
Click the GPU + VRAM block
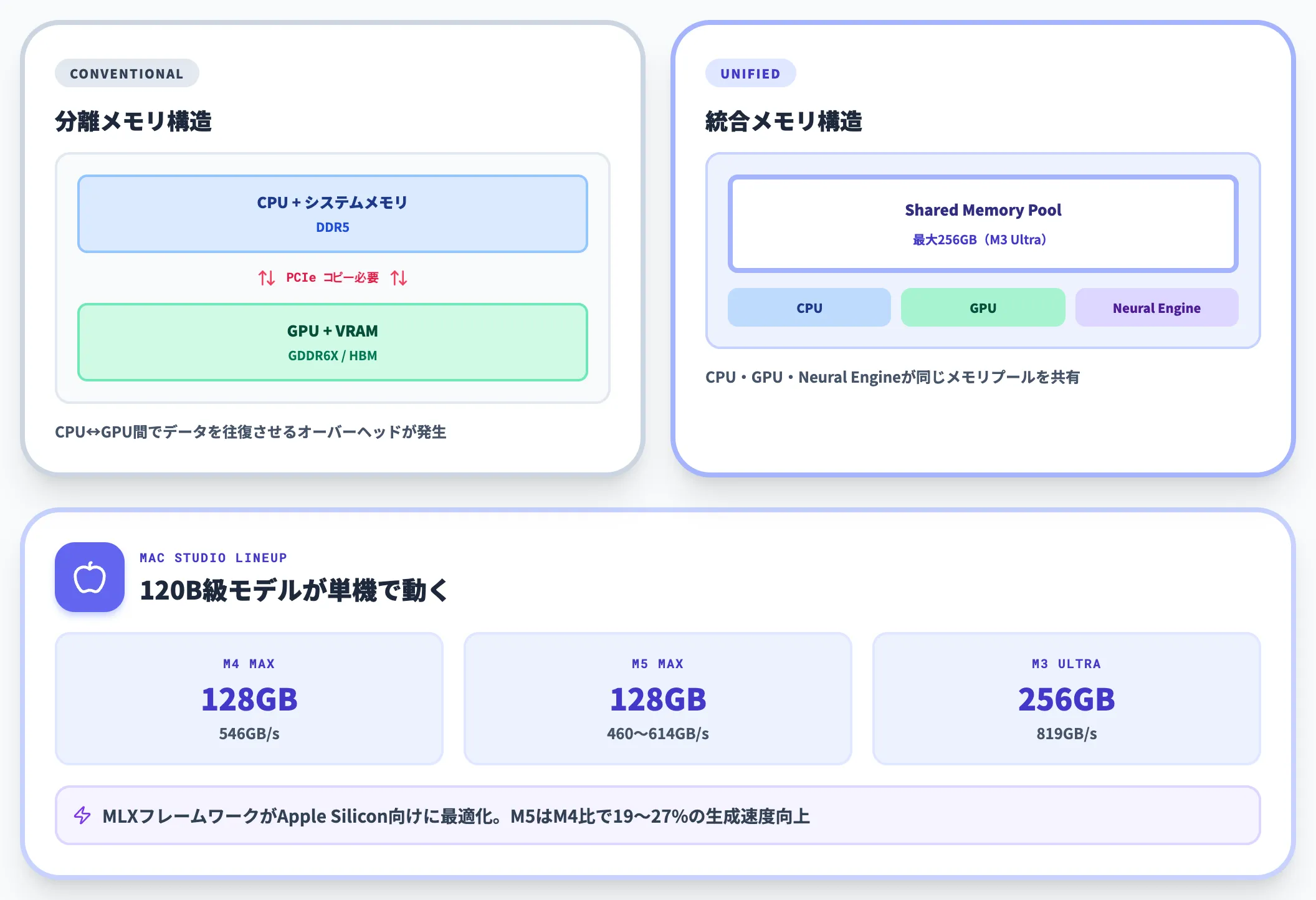[x=333, y=342]
